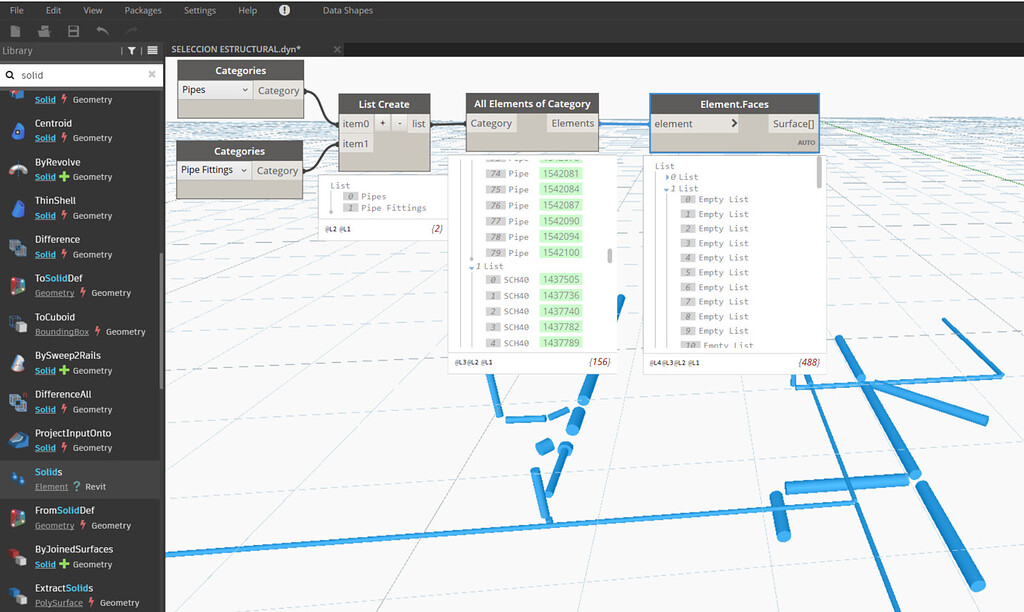This screenshot has height=612, width=1024.
Task: Click the Save file icon
Action: pos(72,31)
